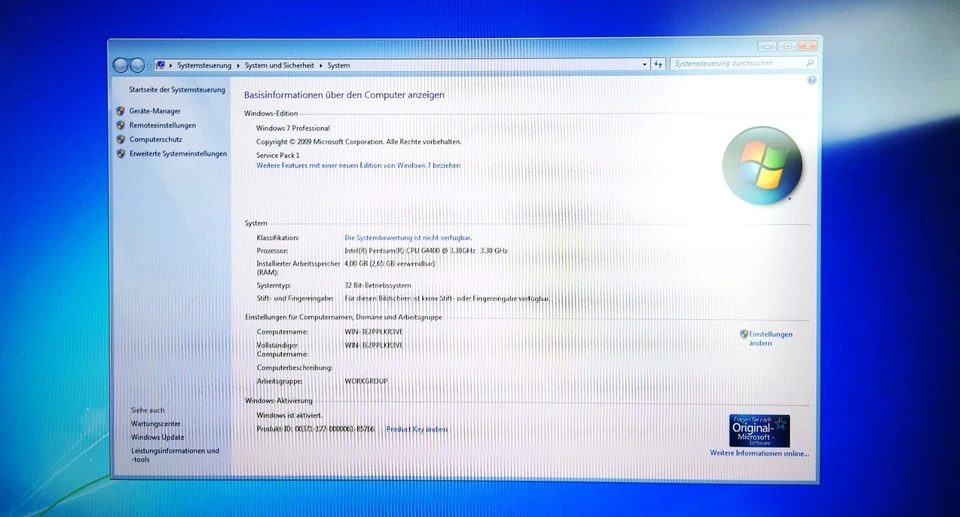Click Einstellungen ändern link
Viewport: 960px width, 517px height.
coord(770,339)
